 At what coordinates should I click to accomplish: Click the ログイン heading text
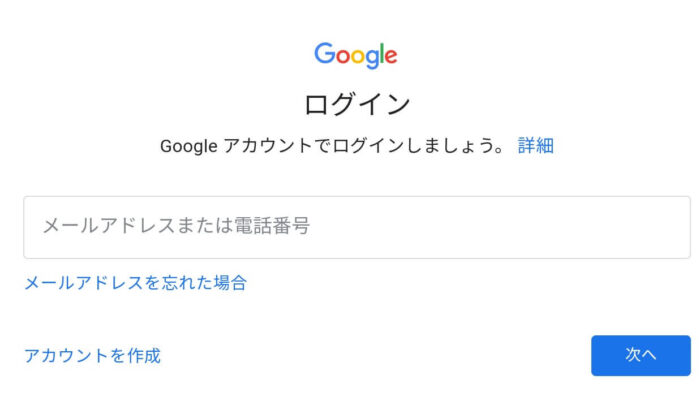(x=357, y=104)
